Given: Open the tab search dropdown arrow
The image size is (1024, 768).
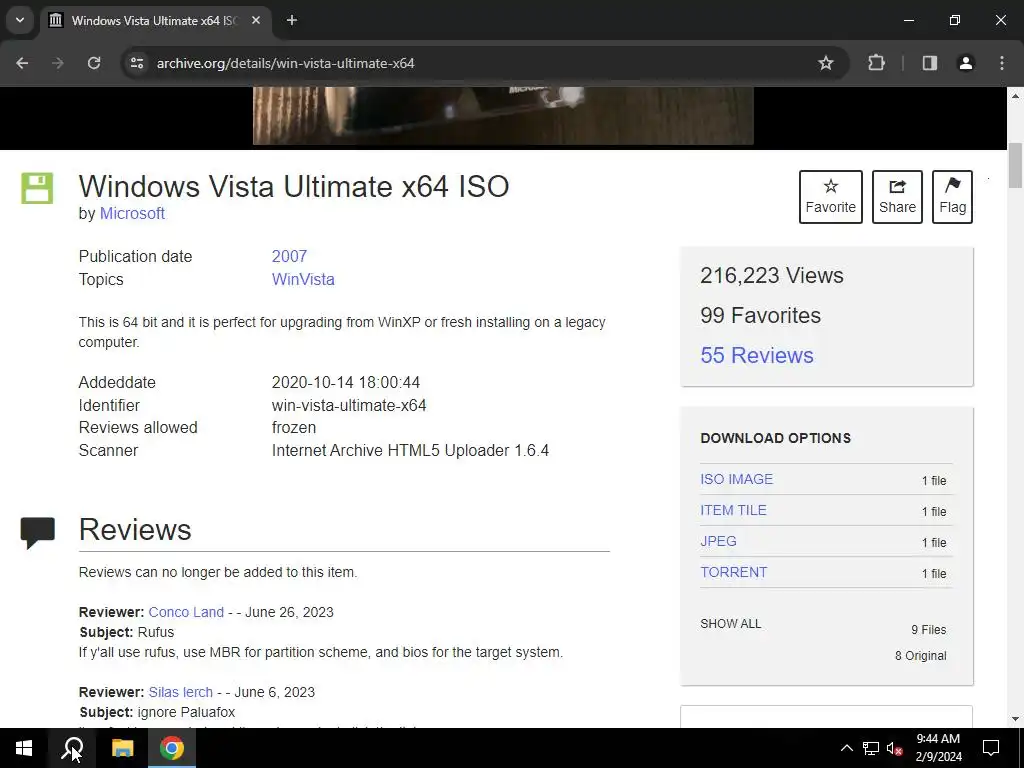Looking at the screenshot, I should [x=20, y=20].
